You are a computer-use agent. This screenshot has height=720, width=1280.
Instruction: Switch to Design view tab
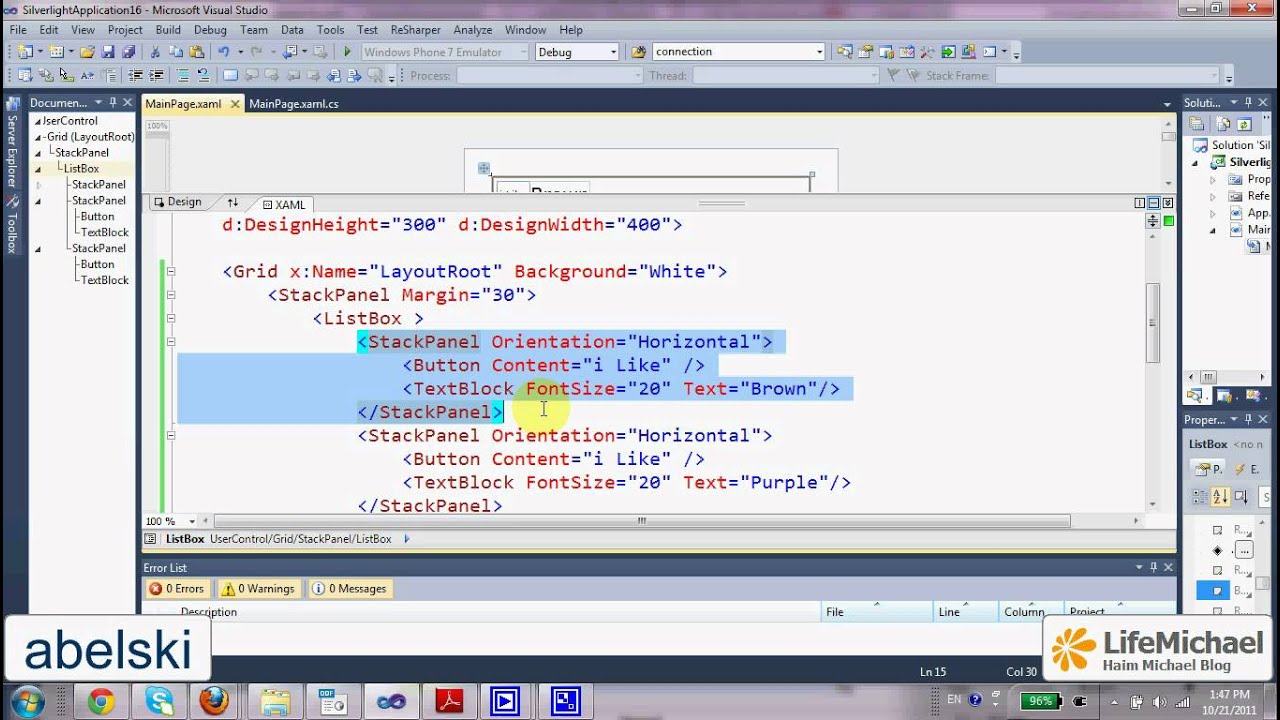click(x=177, y=202)
